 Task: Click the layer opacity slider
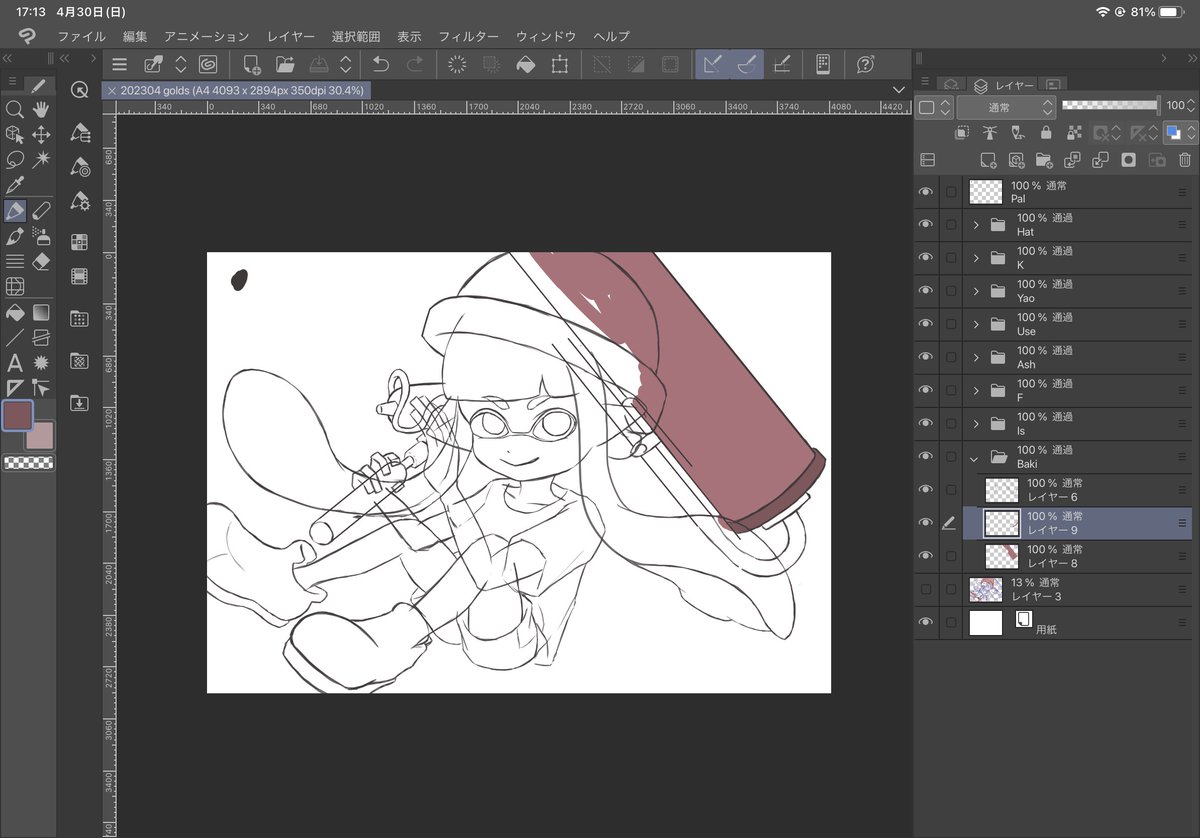point(1110,105)
